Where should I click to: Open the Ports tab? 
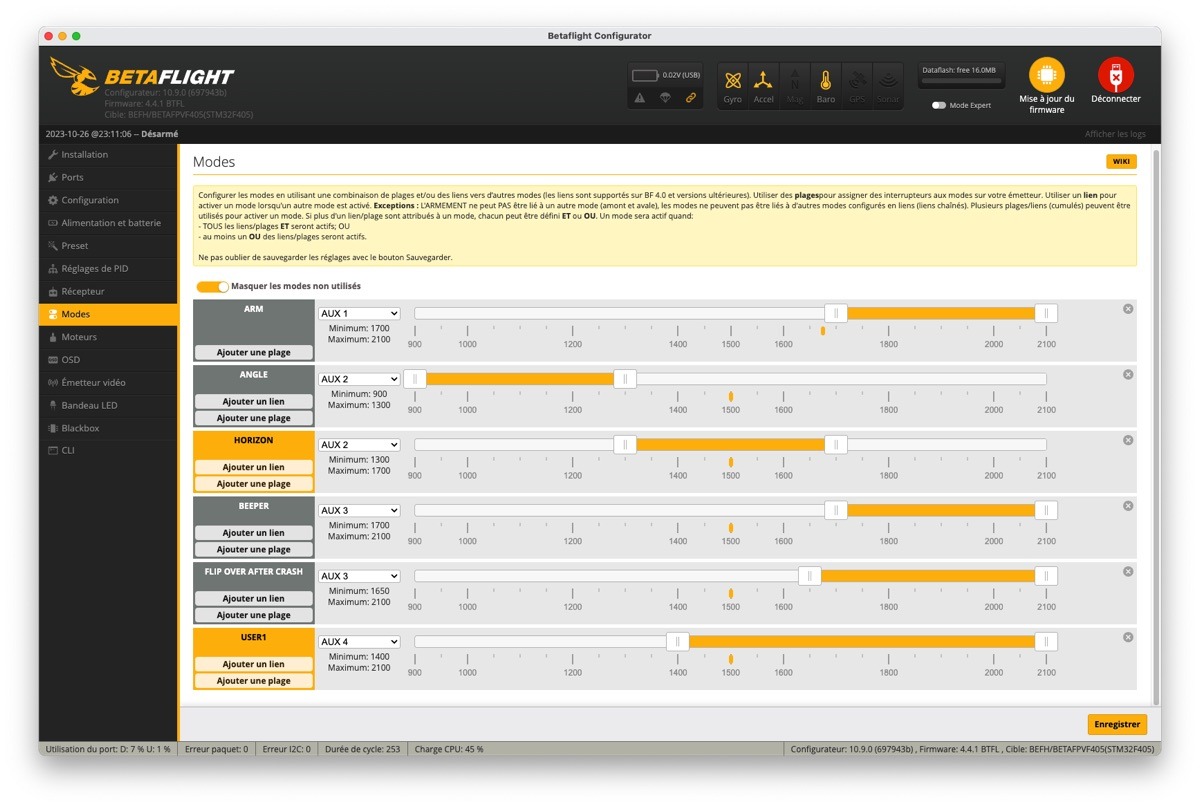coord(109,177)
